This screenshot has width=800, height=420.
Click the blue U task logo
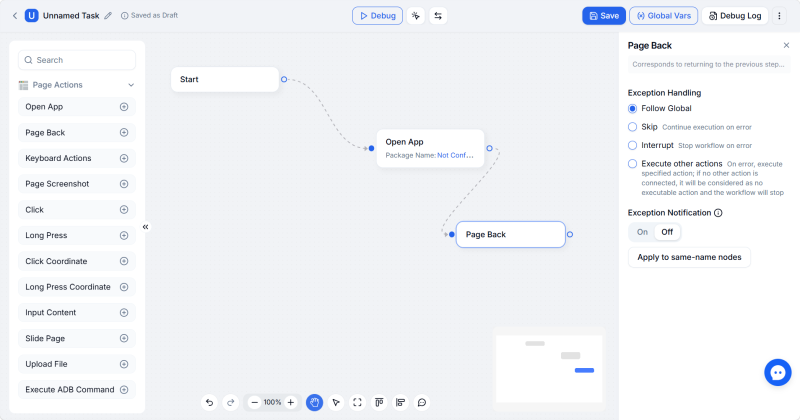[x=32, y=16]
